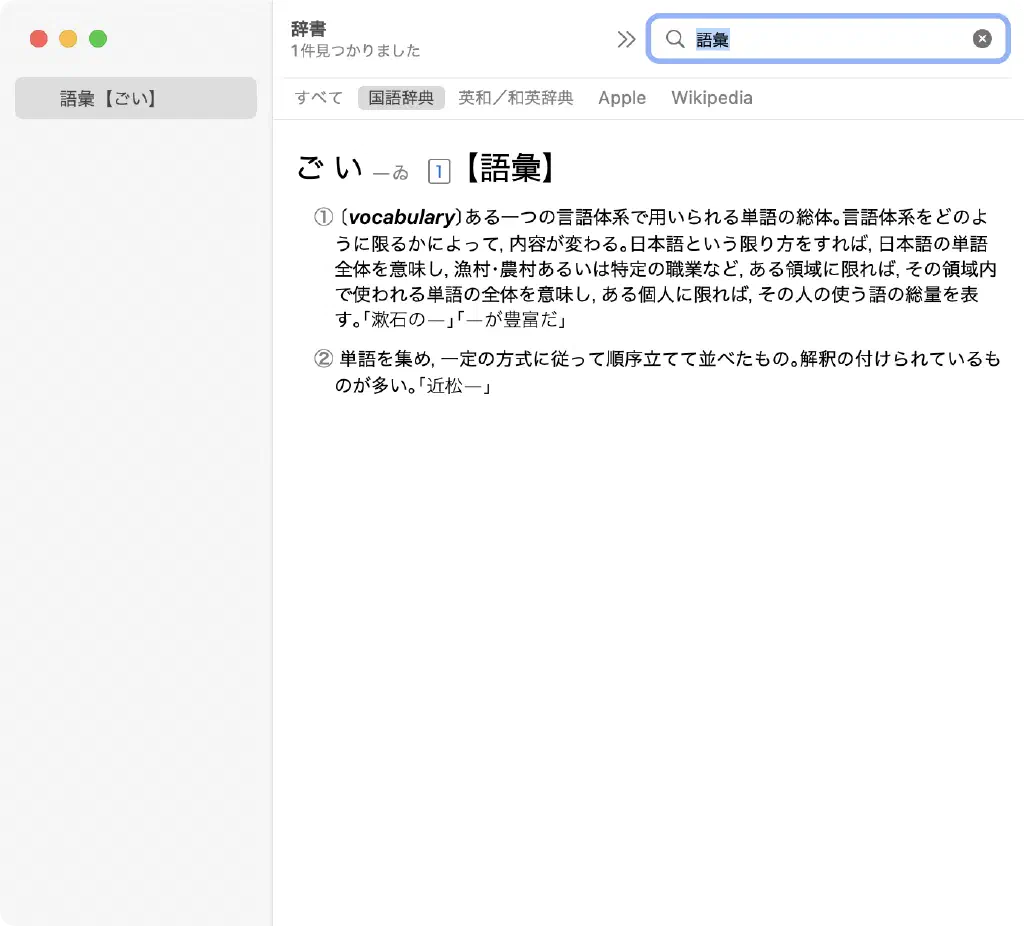The width and height of the screenshot is (1024, 926).
Task: Click the boxed pitch accent number 1
Action: 438,172
